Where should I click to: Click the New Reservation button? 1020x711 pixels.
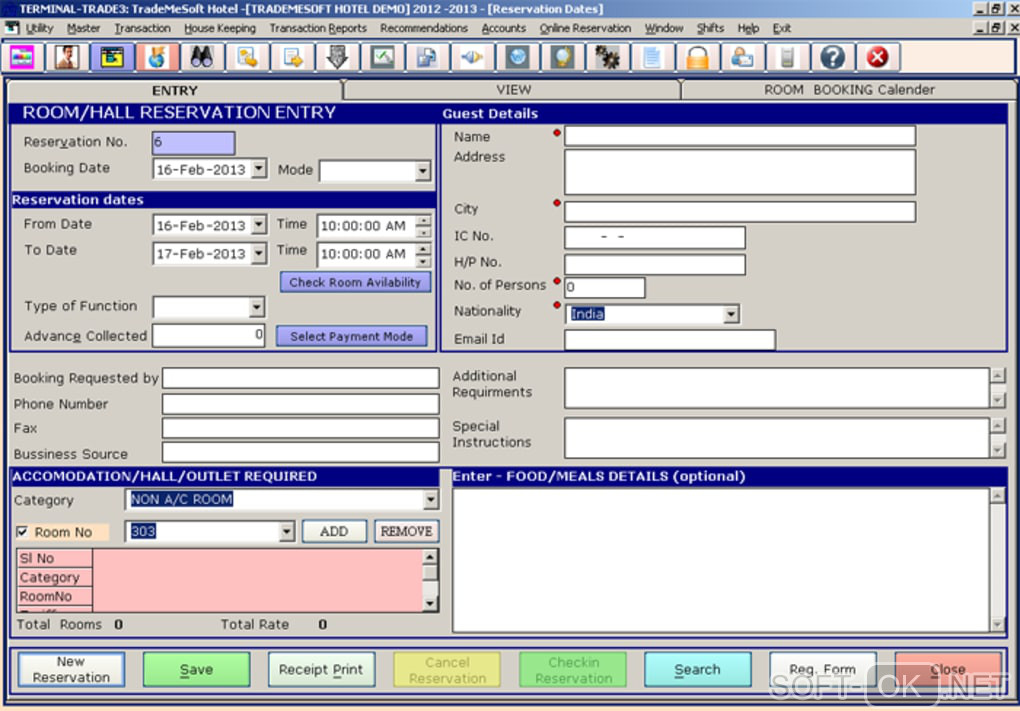coord(71,669)
